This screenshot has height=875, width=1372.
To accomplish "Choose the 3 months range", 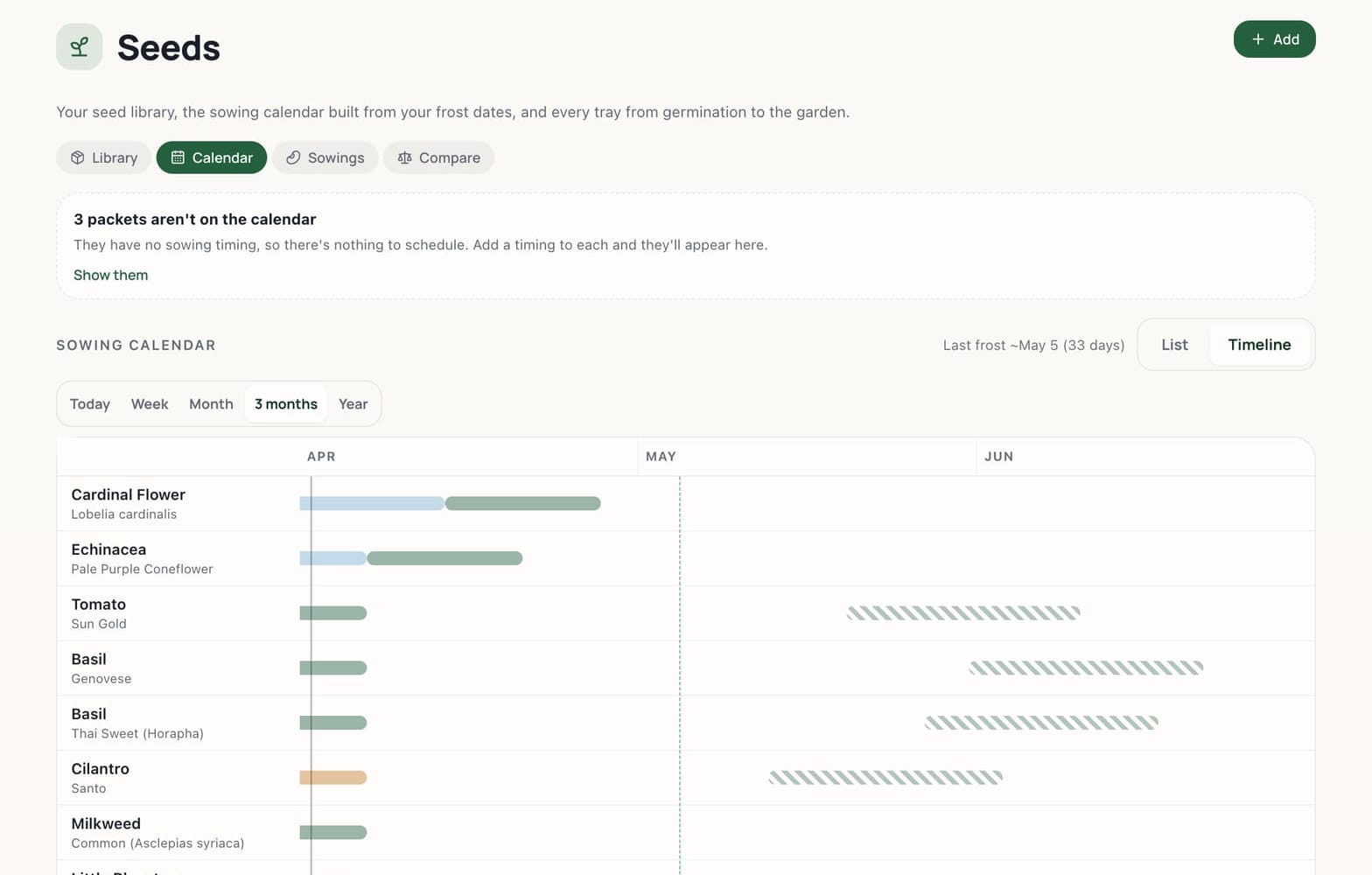I will tap(286, 404).
